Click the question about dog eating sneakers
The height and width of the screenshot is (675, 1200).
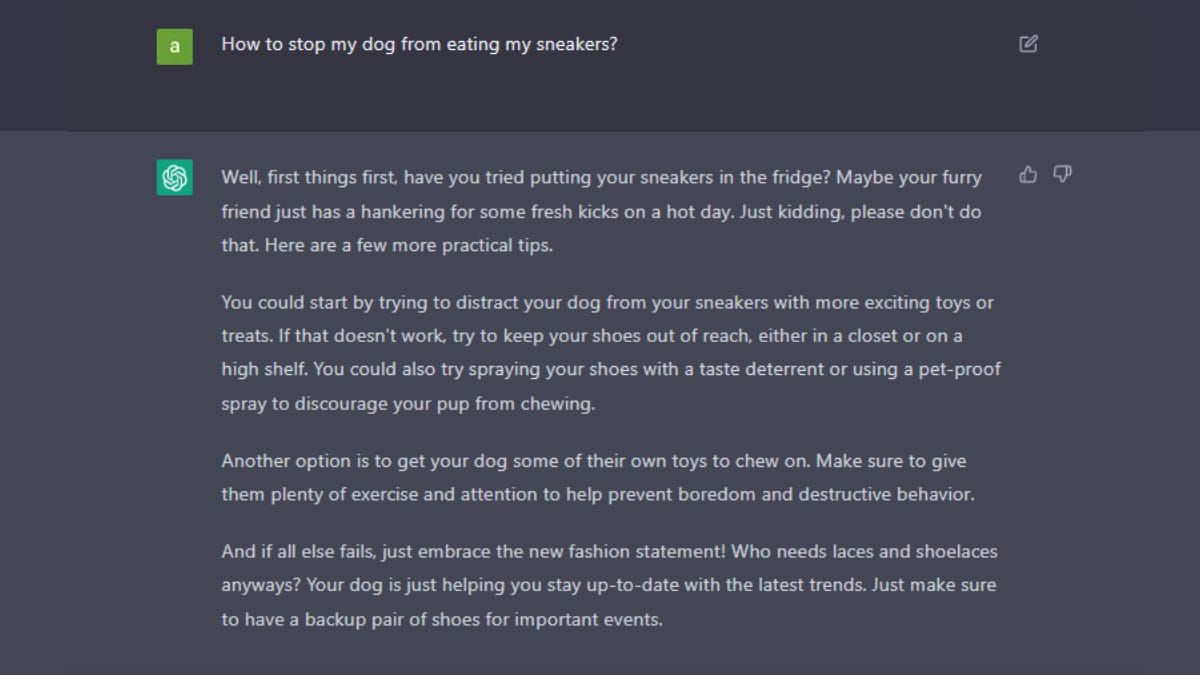[x=420, y=44]
